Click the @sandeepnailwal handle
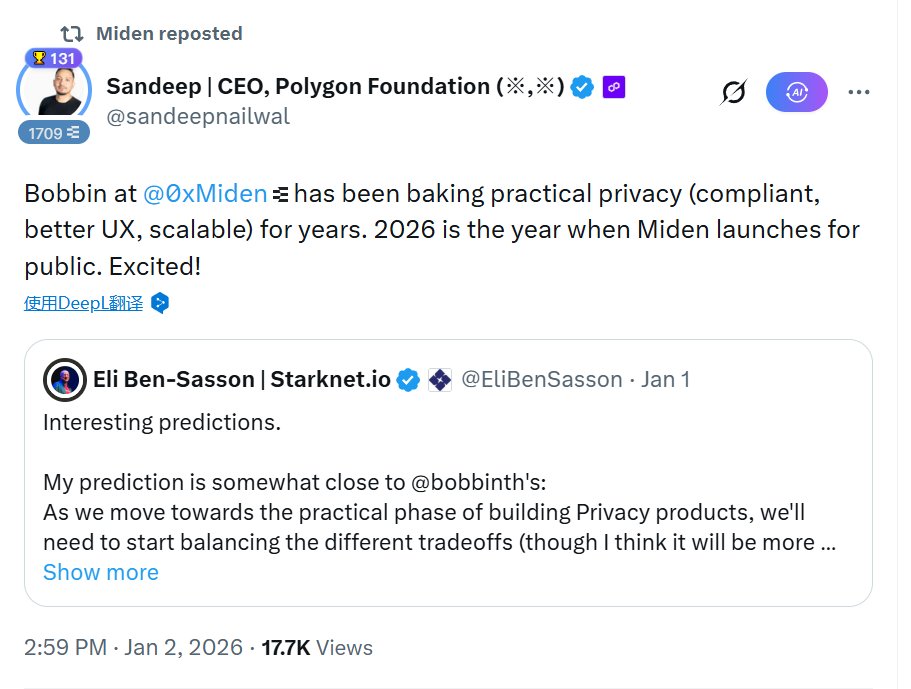Screen dimensions: 911x689 (x=198, y=117)
